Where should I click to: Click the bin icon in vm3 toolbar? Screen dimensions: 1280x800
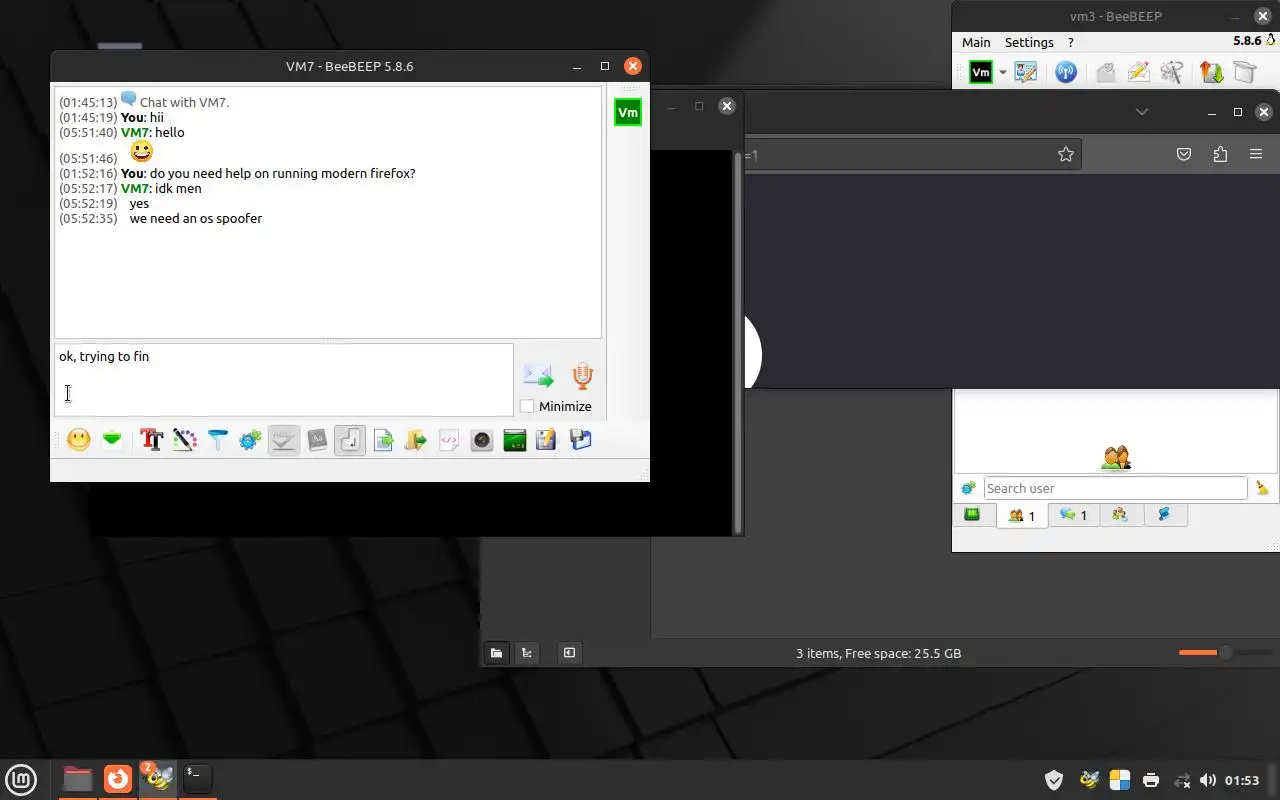[x=1244, y=72]
